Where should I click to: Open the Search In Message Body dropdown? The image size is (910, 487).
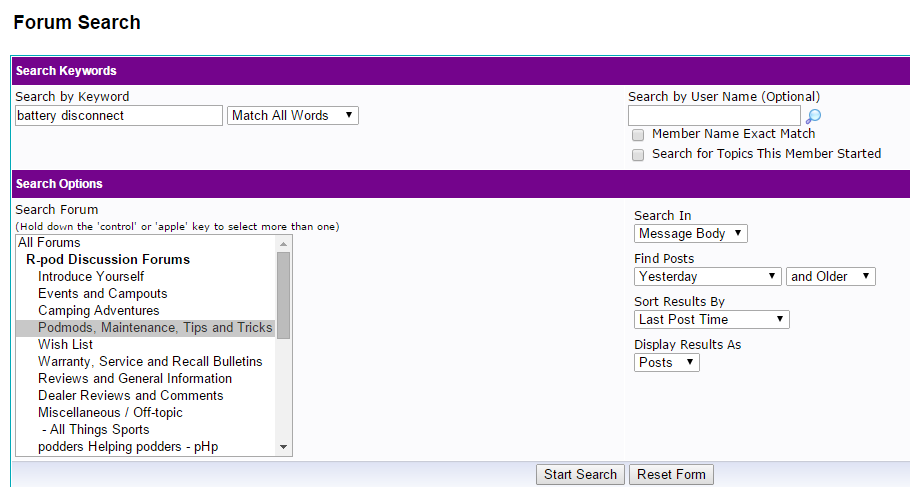coord(691,233)
